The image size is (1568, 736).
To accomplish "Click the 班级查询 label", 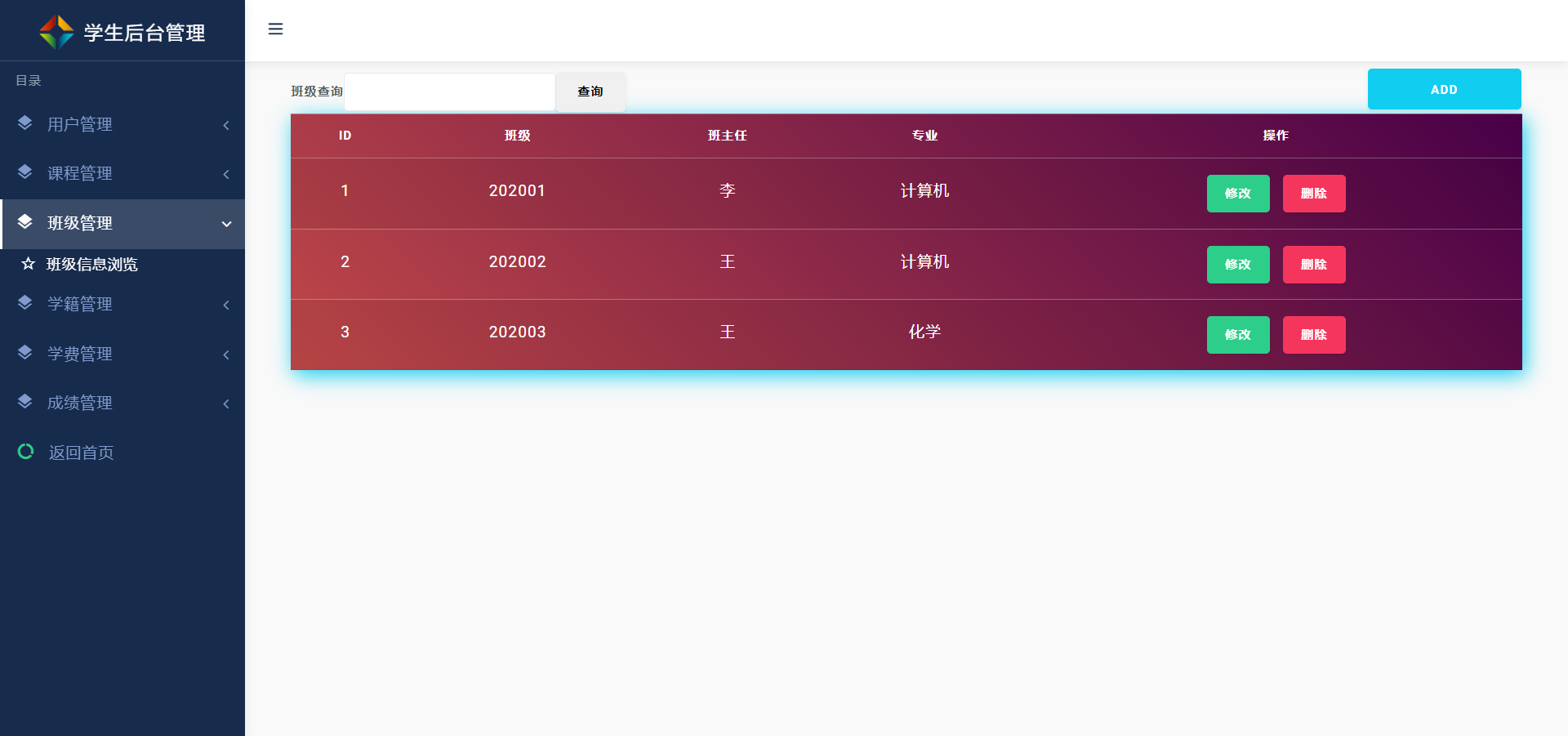I will pos(317,91).
